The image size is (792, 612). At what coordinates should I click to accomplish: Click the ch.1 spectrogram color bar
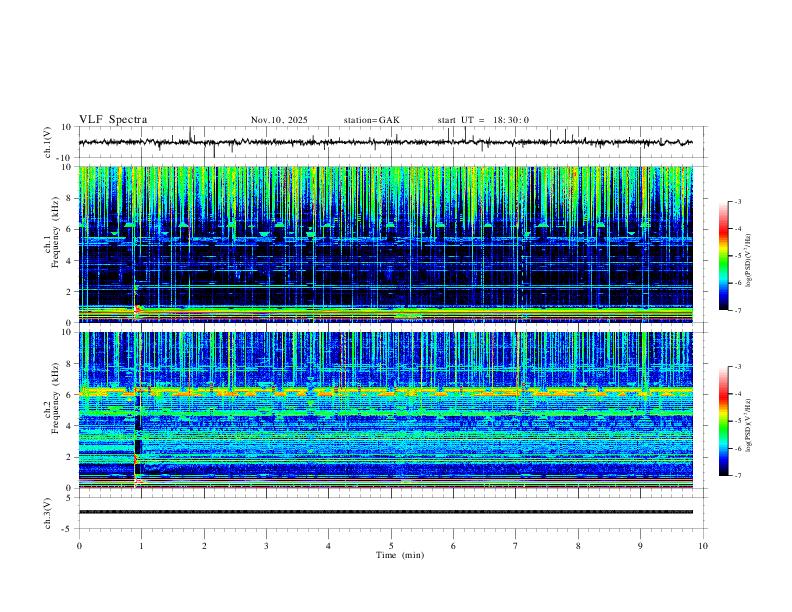click(x=723, y=255)
